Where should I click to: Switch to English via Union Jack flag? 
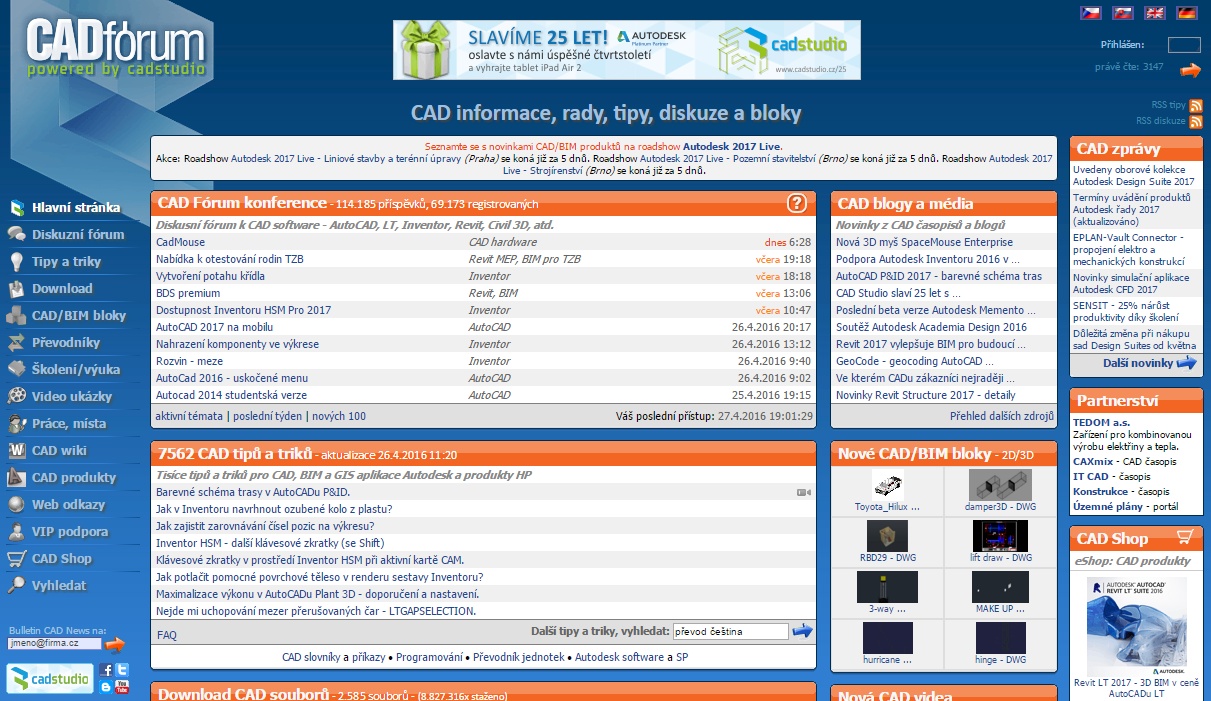tap(1154, 13)
